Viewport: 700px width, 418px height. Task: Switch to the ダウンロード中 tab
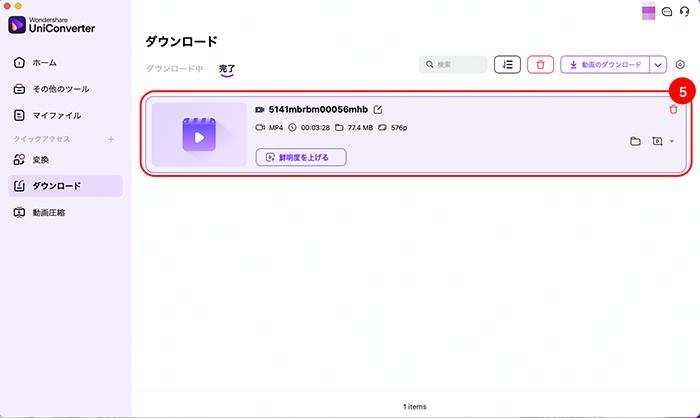pyautogui.click(x=175, y=68)
